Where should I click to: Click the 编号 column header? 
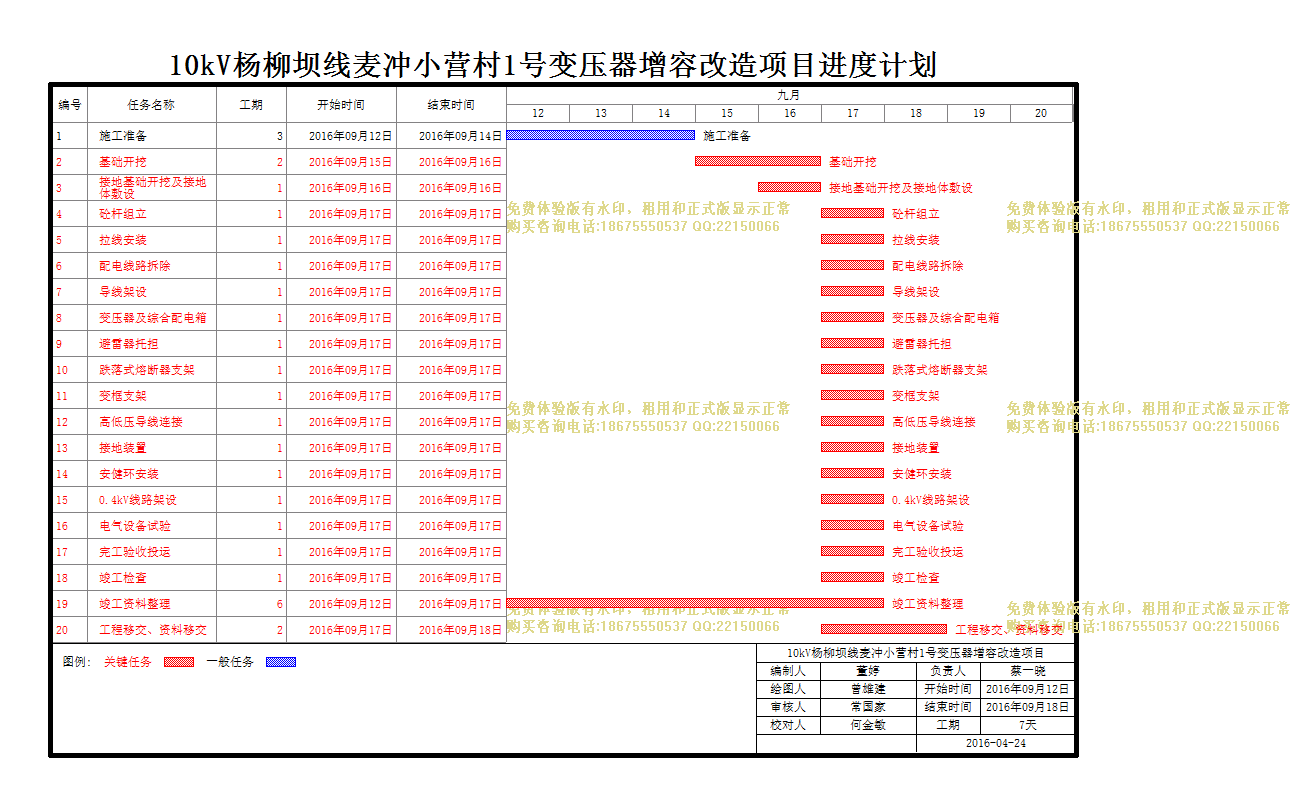click(x=70, y=104)
